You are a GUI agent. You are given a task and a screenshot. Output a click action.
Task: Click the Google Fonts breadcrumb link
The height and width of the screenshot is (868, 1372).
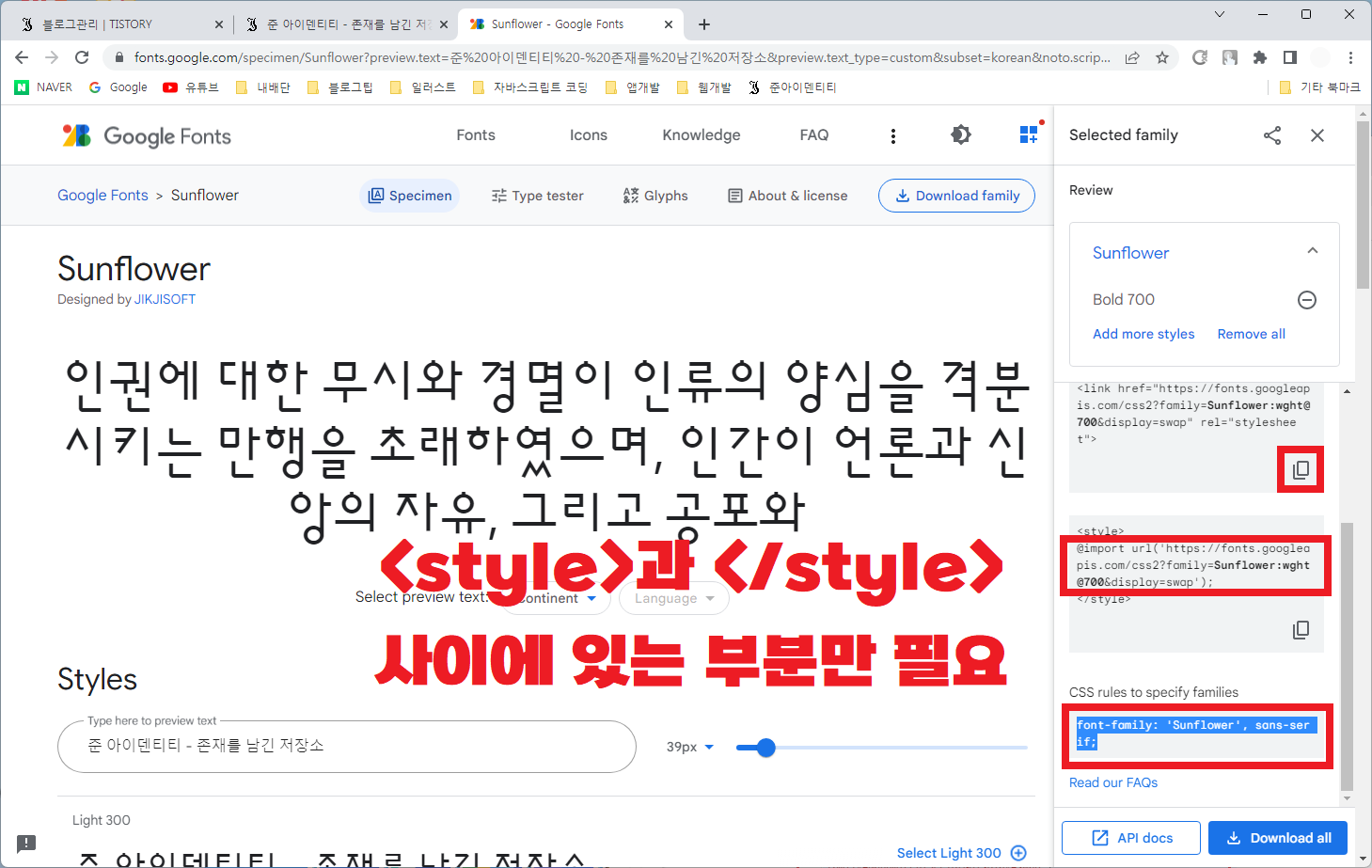pos(103,196)
